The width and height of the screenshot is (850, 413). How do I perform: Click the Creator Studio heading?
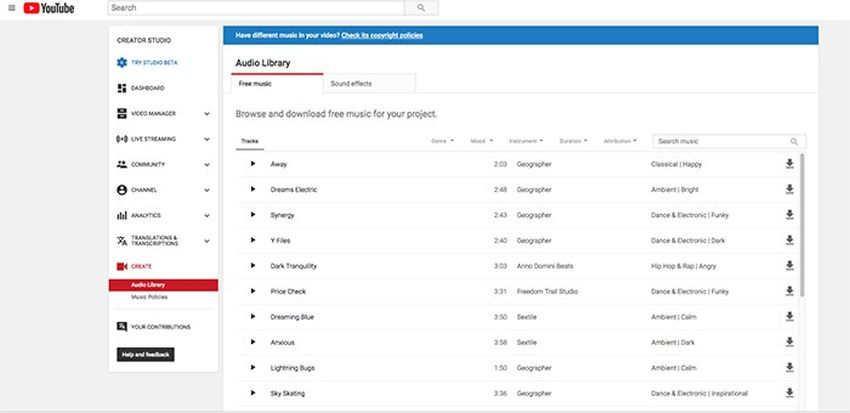144,41
